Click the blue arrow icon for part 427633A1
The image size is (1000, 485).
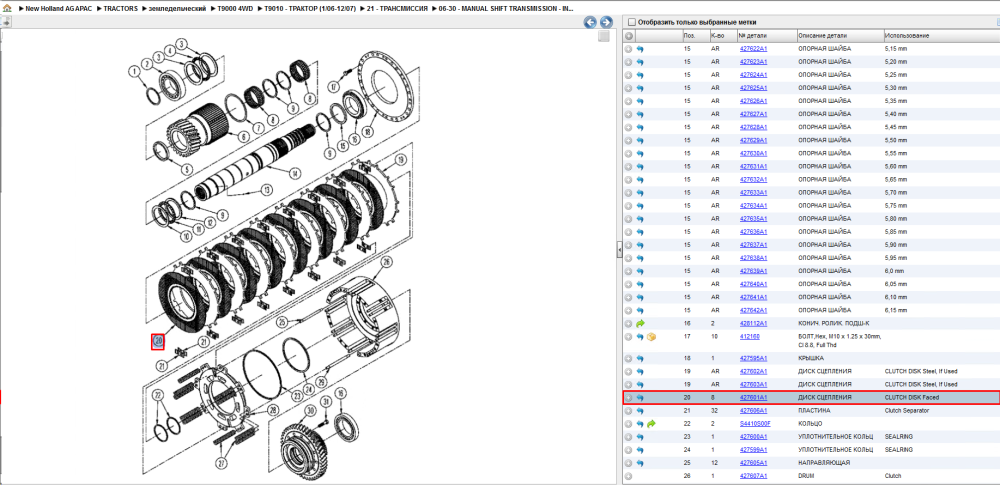tap(640, 193)
